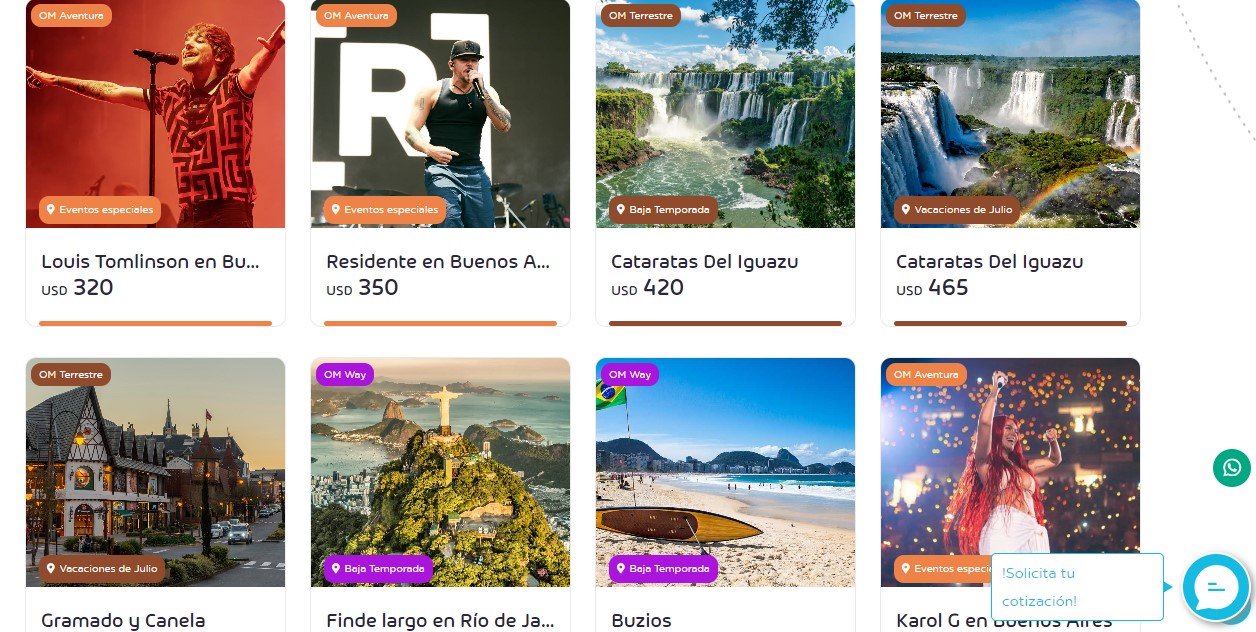Click pin icon on Gramado Vacaciones de Julio tag
This screenshot has height=632, width=1256.
[x=50, y=569]
